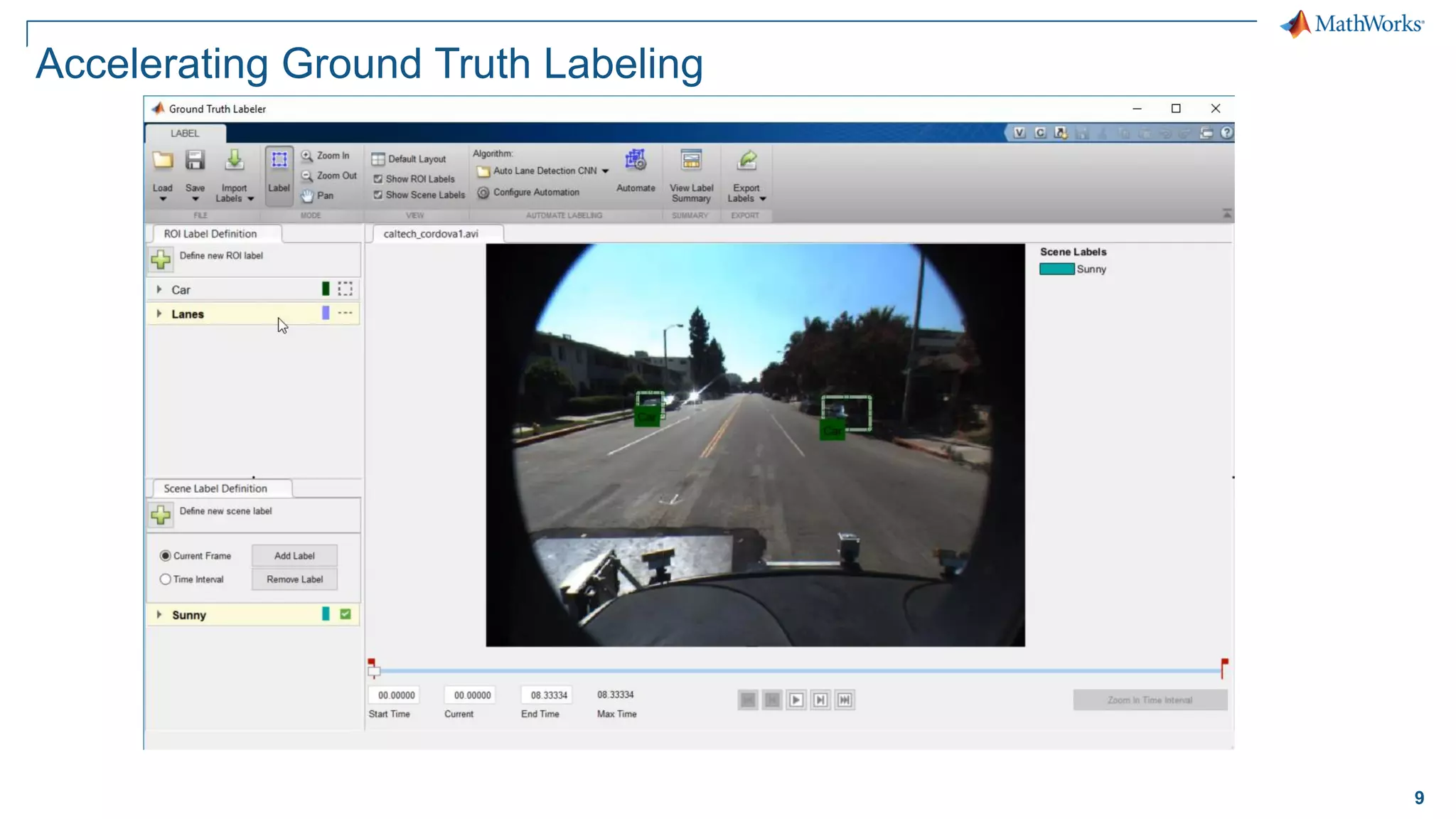The width and height of the screenshot is (1456, 819).
Task: Toggle the Sunny scene label checkmark
Action: point(346,614)
